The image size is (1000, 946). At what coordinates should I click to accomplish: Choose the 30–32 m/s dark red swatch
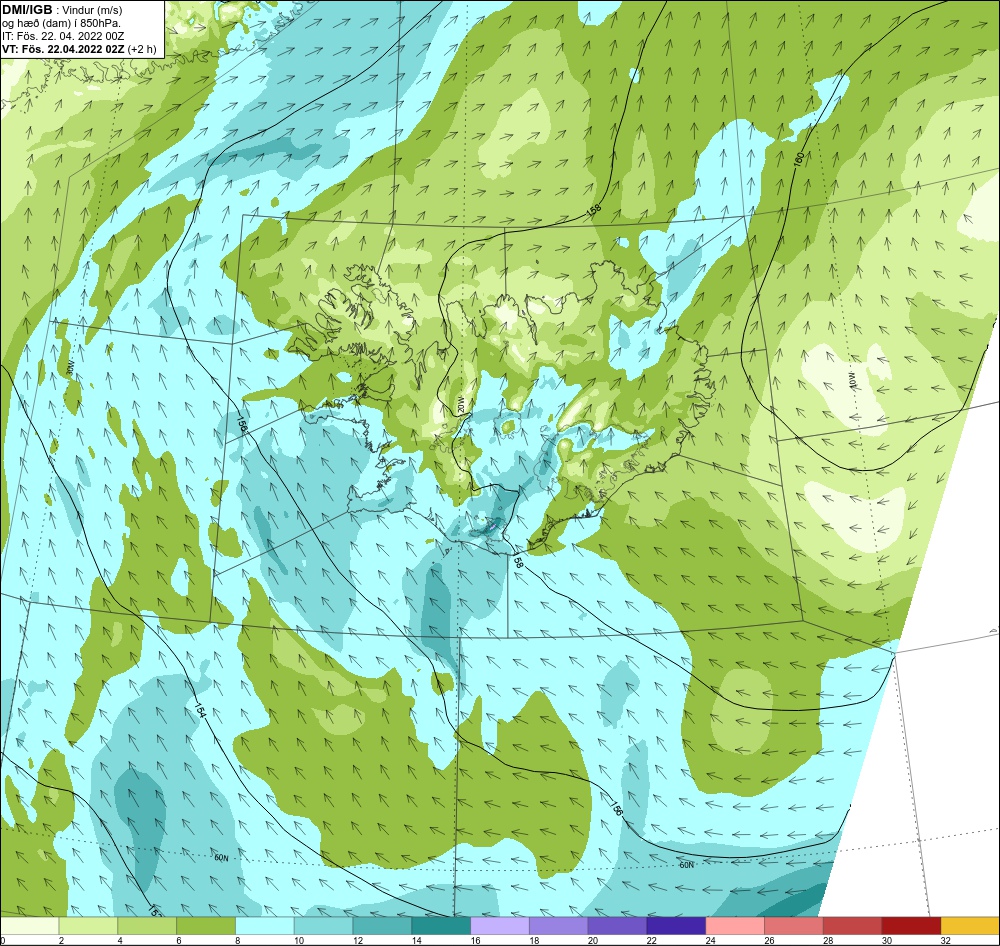point(911,926)
